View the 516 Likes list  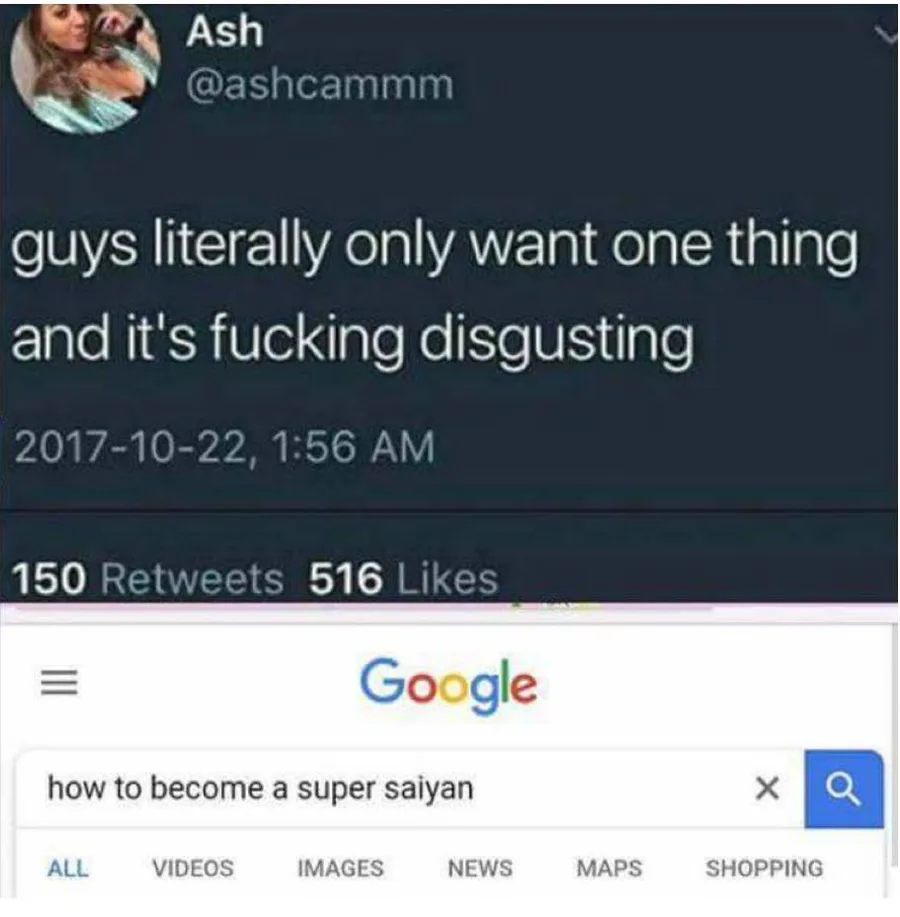click(404, 579)
